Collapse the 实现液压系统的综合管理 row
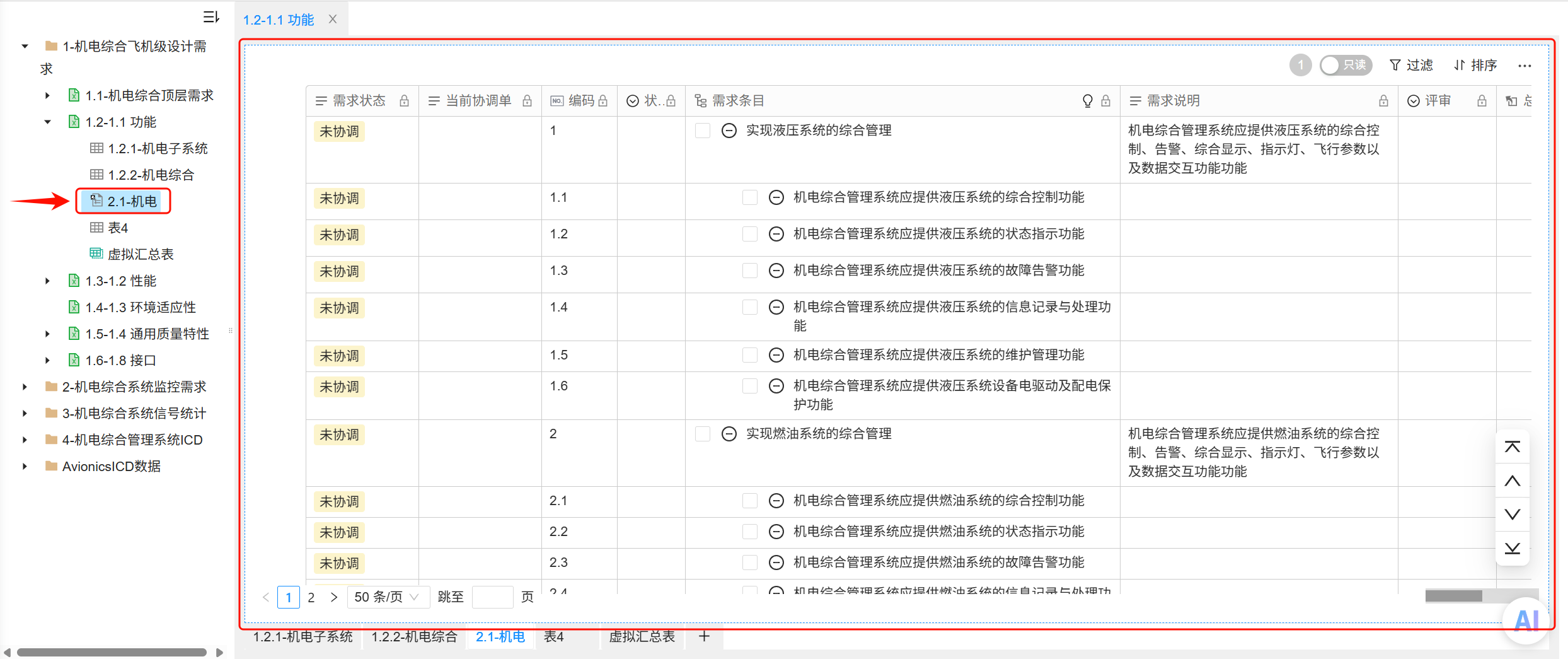 coord(729,131)
